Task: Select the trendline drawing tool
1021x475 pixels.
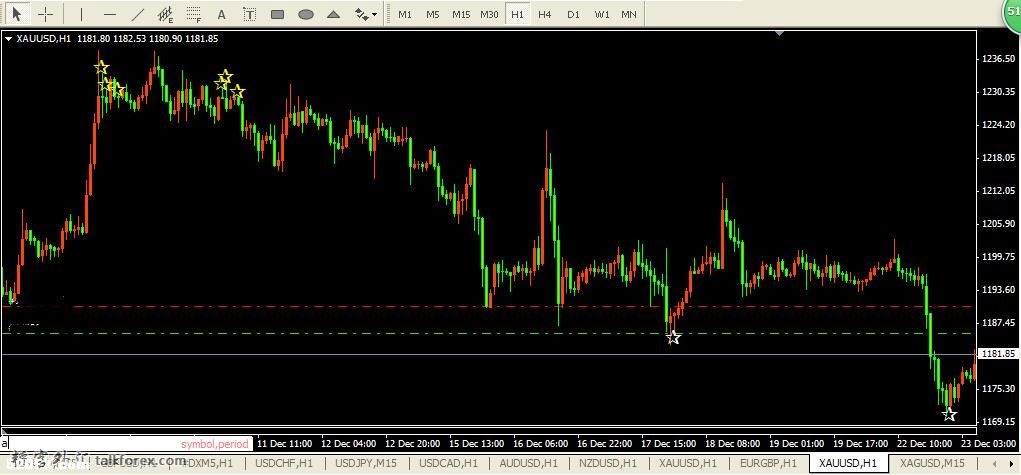Action: coord(137,14)
